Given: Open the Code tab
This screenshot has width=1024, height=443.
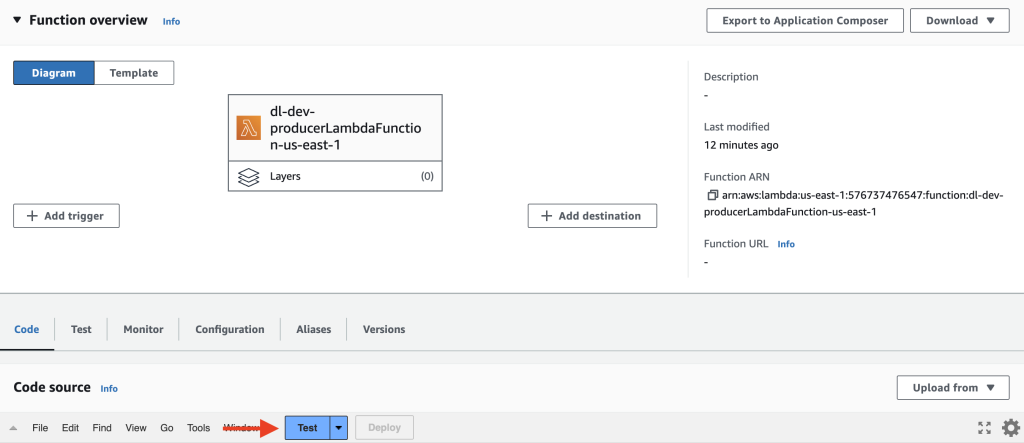Looking at the screenshot, I should tap(27, 329).
